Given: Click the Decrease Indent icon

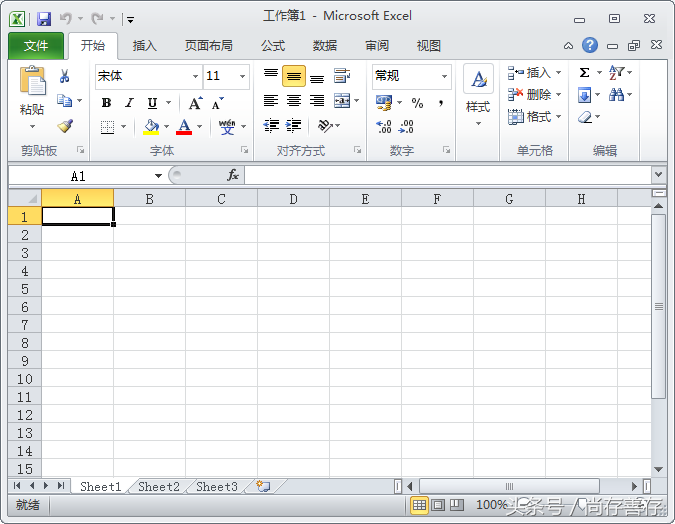Looking at the screenshot, I should (x=271, y=126).
